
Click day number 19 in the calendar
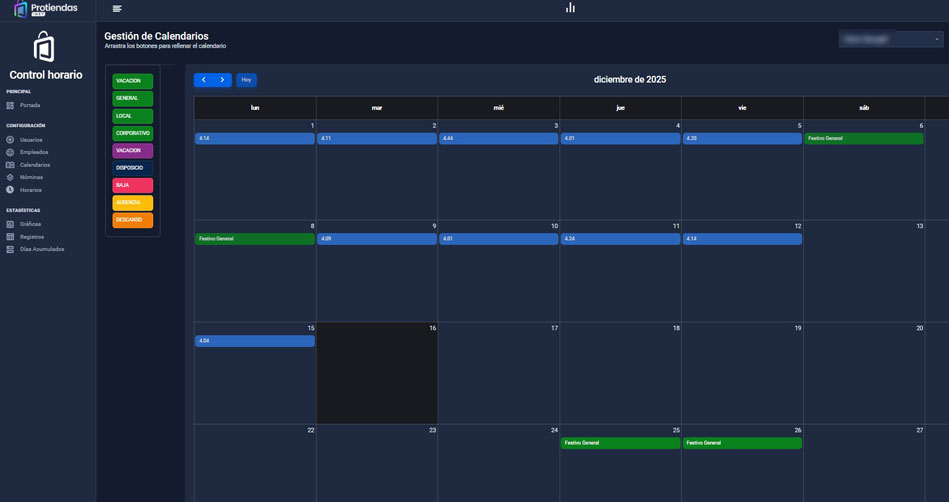pyautogui.click(x=798, y=328)
